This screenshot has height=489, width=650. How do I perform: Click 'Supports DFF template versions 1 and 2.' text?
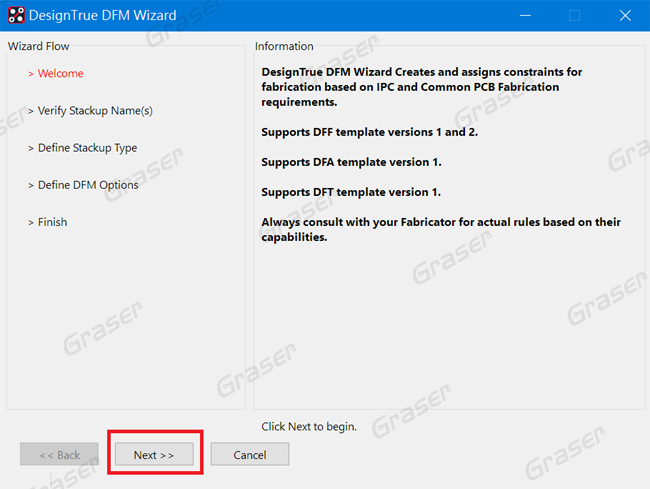[369, 132]
